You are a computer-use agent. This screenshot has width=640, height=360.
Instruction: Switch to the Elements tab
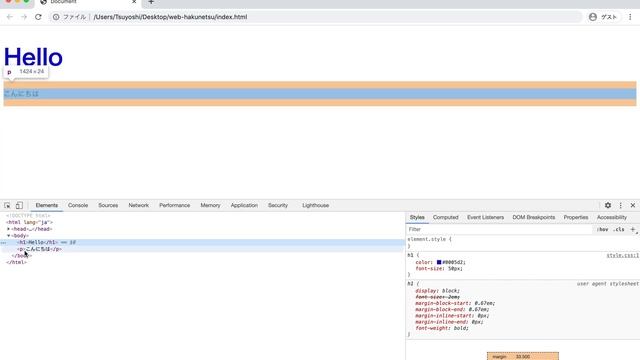coord(47,205)
